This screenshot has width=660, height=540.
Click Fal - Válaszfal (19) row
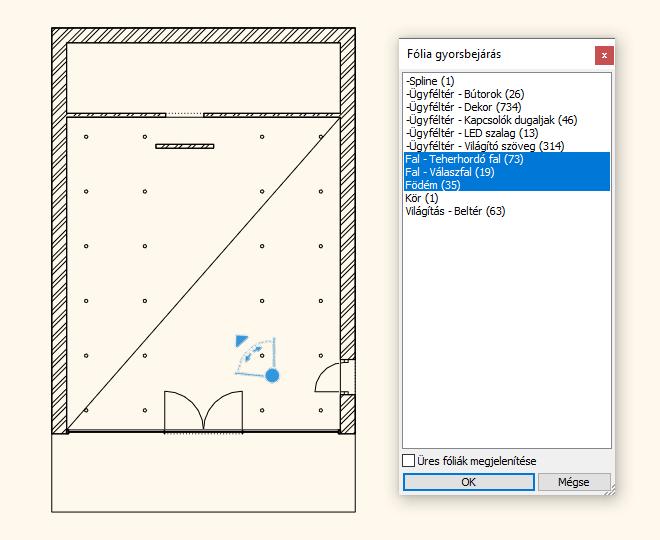tap(507, 172)
